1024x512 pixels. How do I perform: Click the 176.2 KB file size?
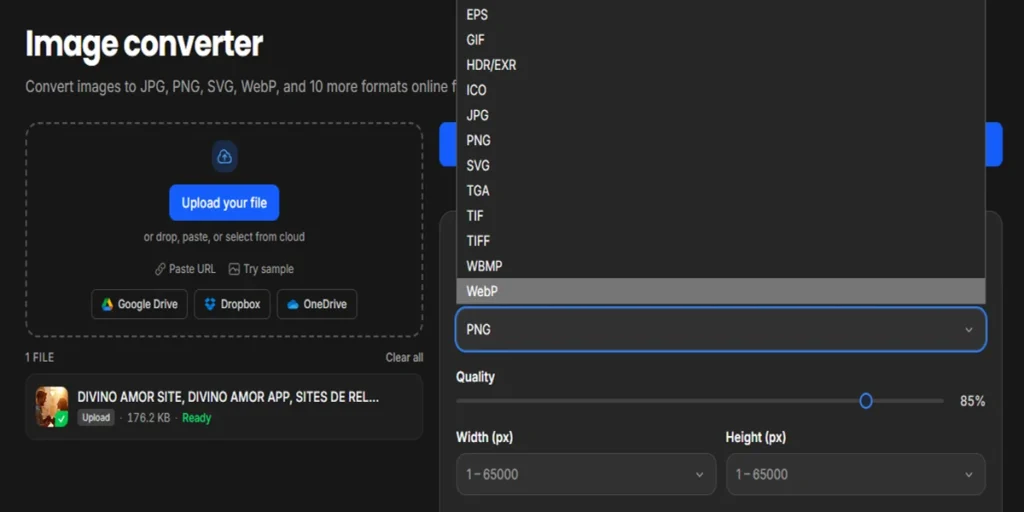149,418
